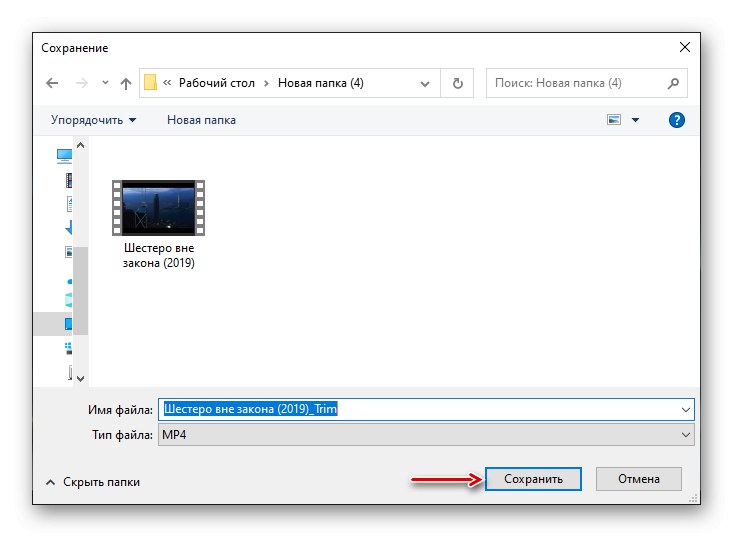Open the Тип файла MP4 combo box
The width and height of the screenshot is (733, 537).
[426, 435]
